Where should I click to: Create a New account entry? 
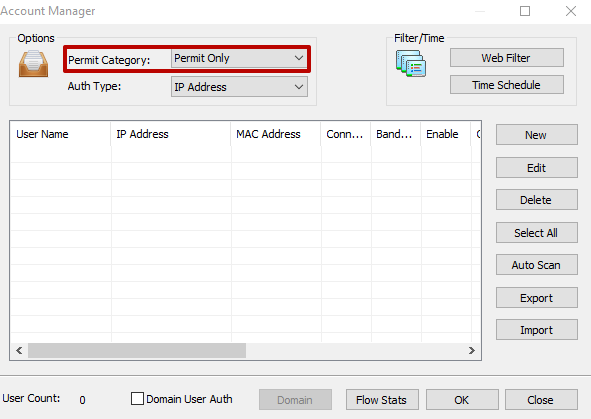coord(536,135)
